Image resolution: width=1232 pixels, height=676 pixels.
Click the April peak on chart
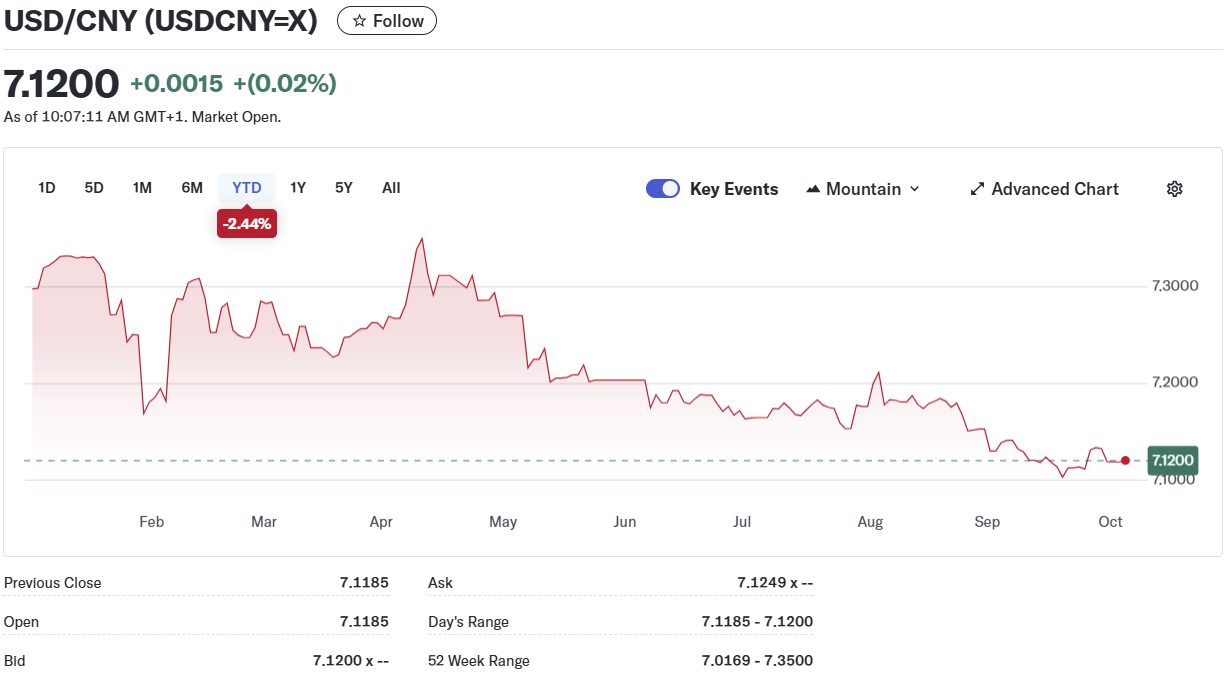click(422, 239)
